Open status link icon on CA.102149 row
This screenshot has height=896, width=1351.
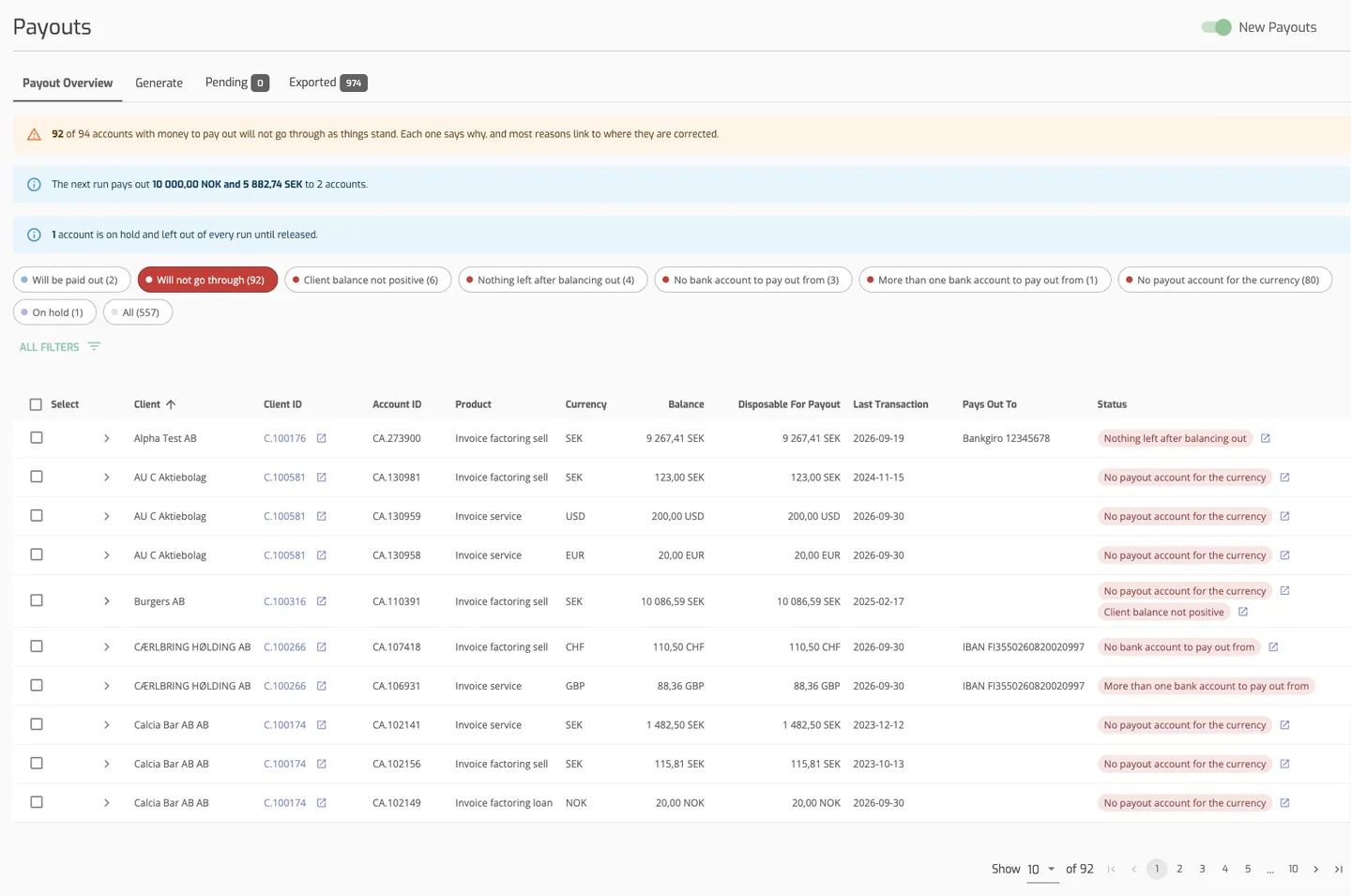[x=1284, y=803]
